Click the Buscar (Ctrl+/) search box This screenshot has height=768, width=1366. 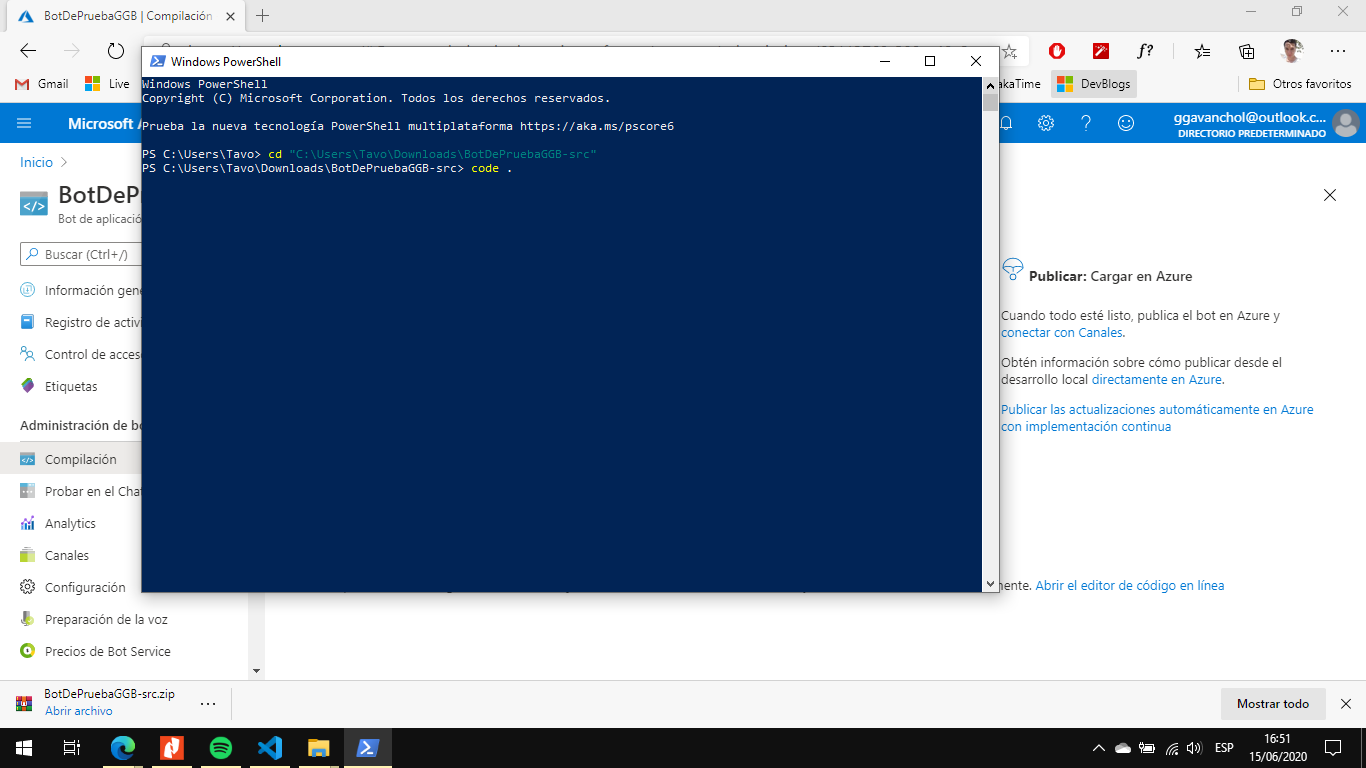[x=82, y=255]
